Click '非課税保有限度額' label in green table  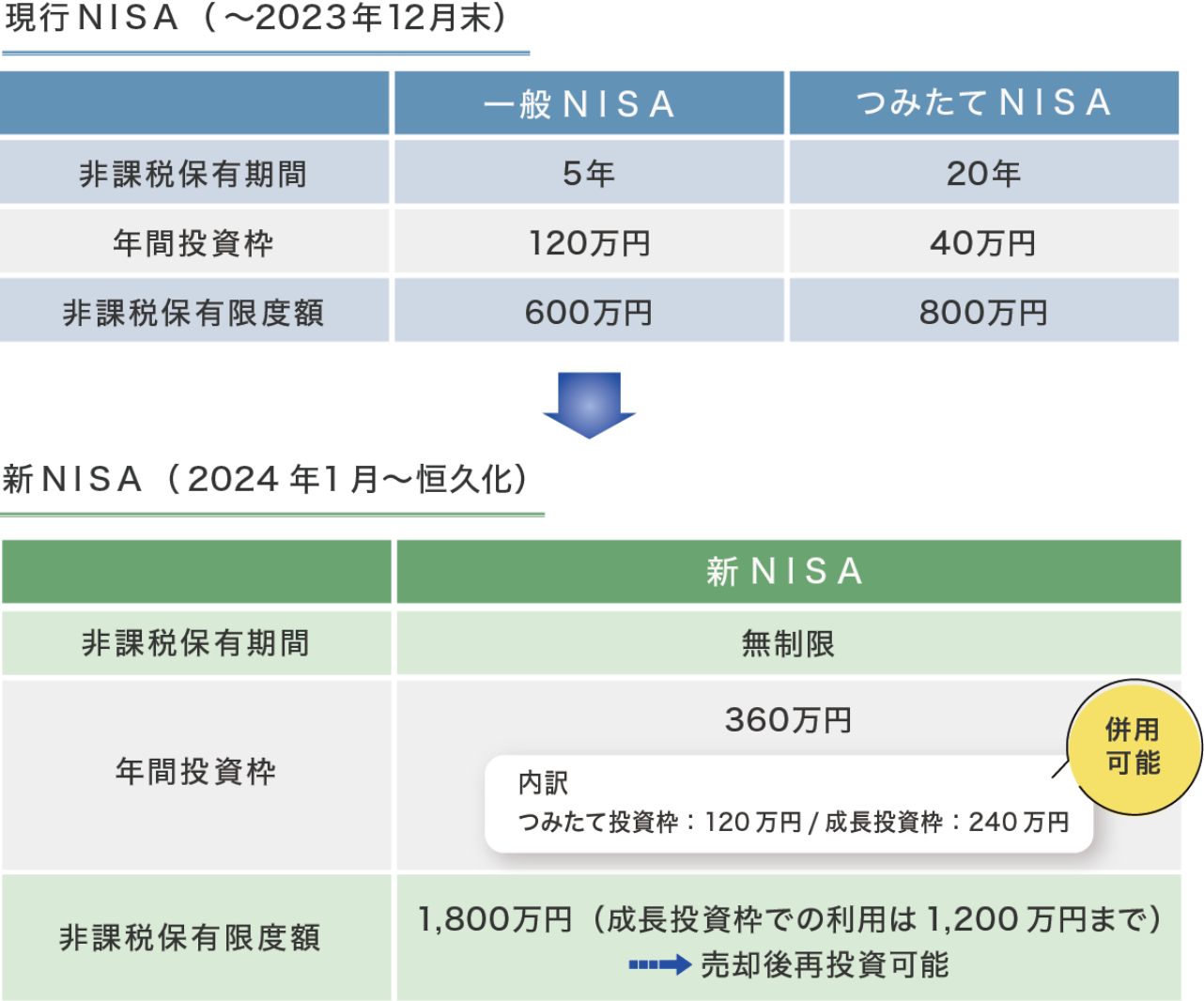(x=191, y=937)
